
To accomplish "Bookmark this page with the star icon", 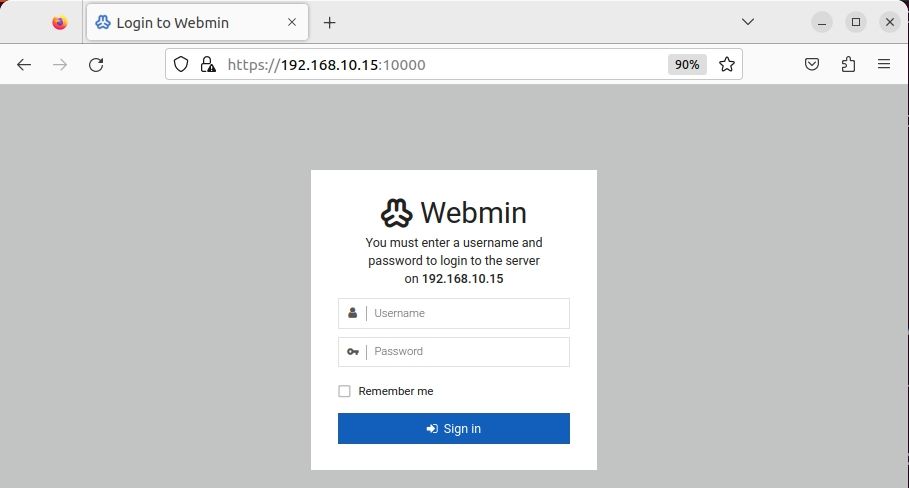I will pos(727,64).
